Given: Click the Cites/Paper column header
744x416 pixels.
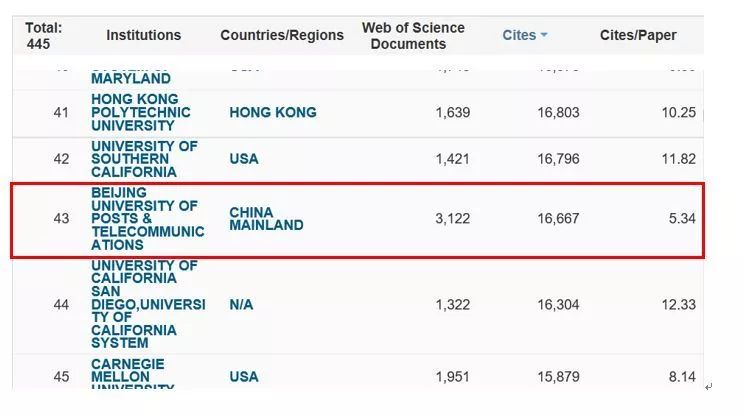Looking at the screenshot, I should coord(638,35).
